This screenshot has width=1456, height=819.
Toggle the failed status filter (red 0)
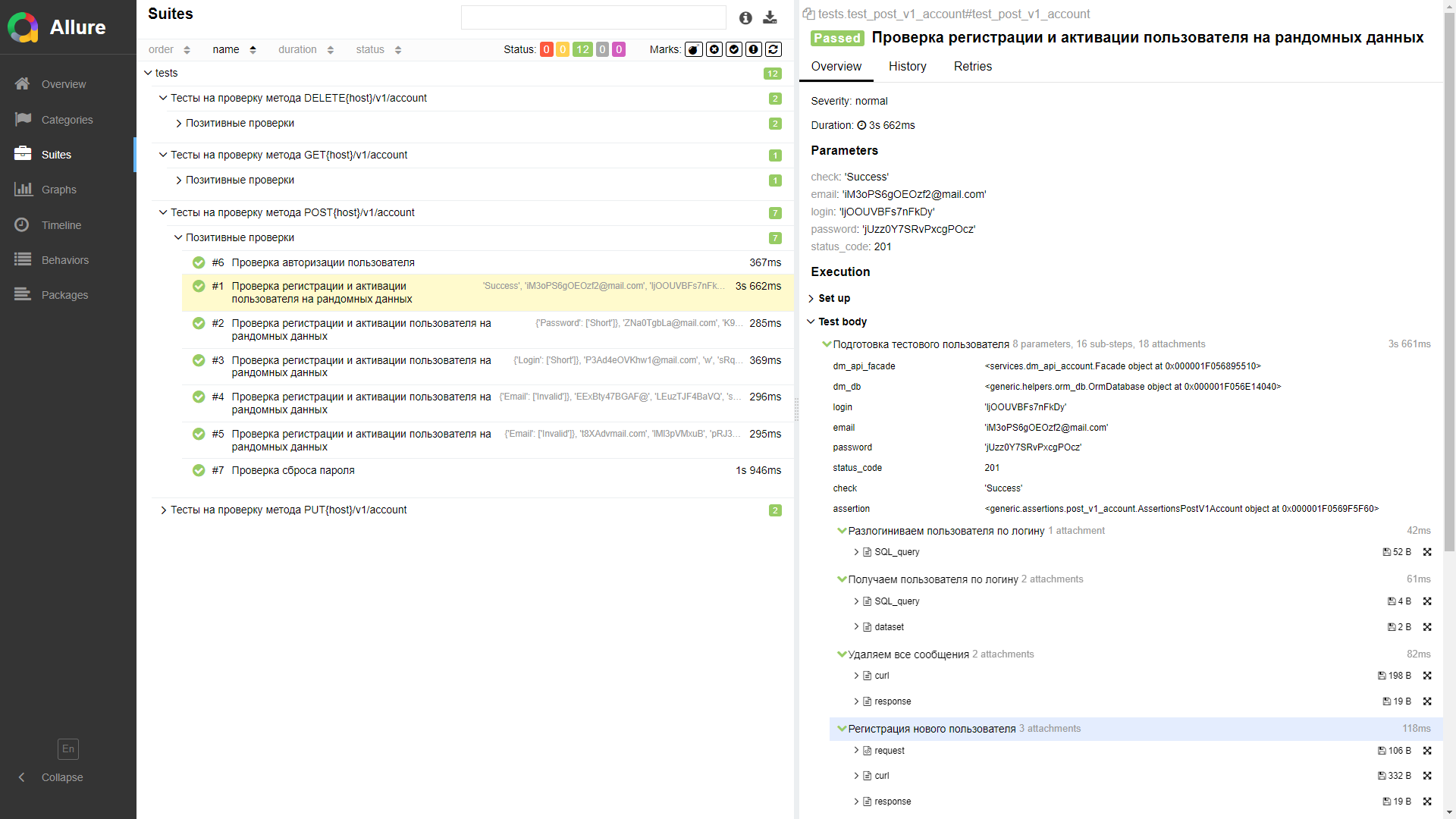click(546, 49)
